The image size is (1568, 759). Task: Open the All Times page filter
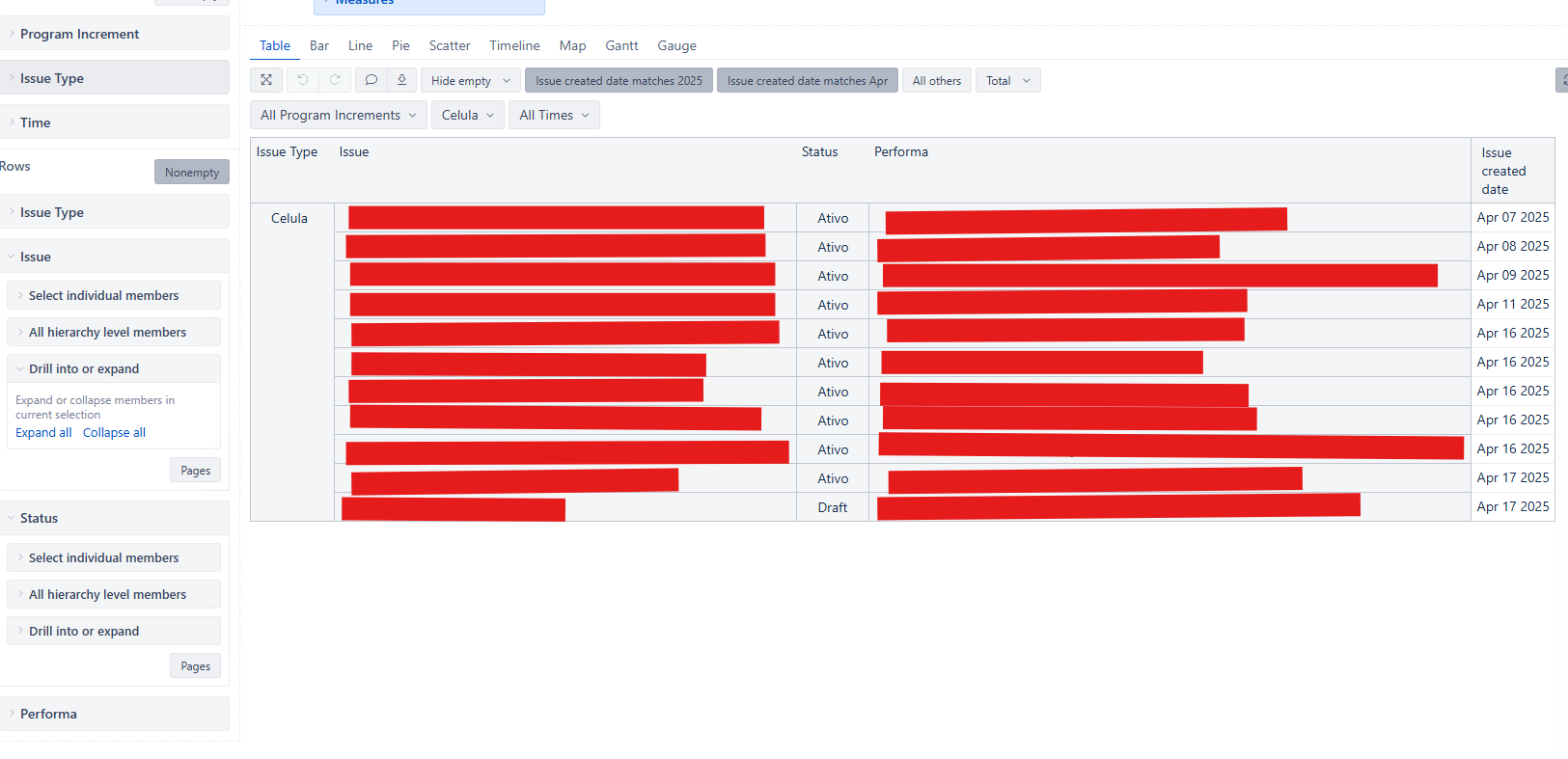(x=554, y=115)
